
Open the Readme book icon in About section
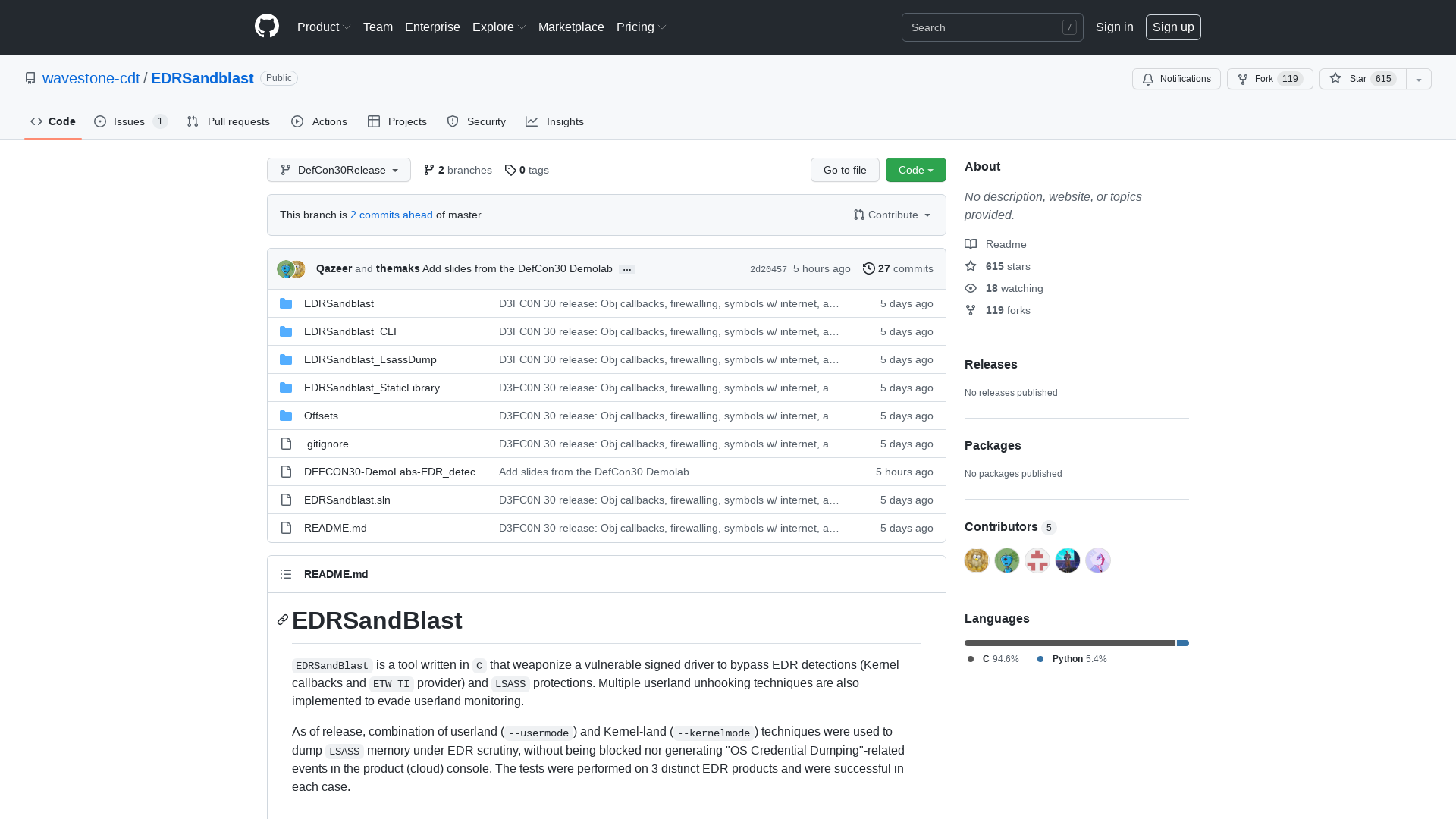pos(971,244)
